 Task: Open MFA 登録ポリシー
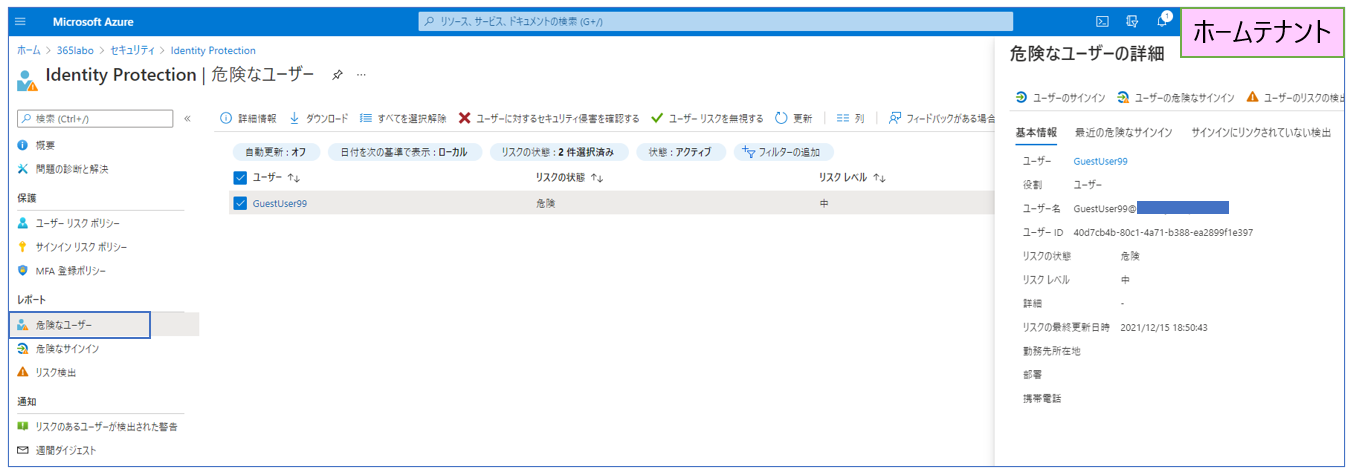click(x=69, y=270)
